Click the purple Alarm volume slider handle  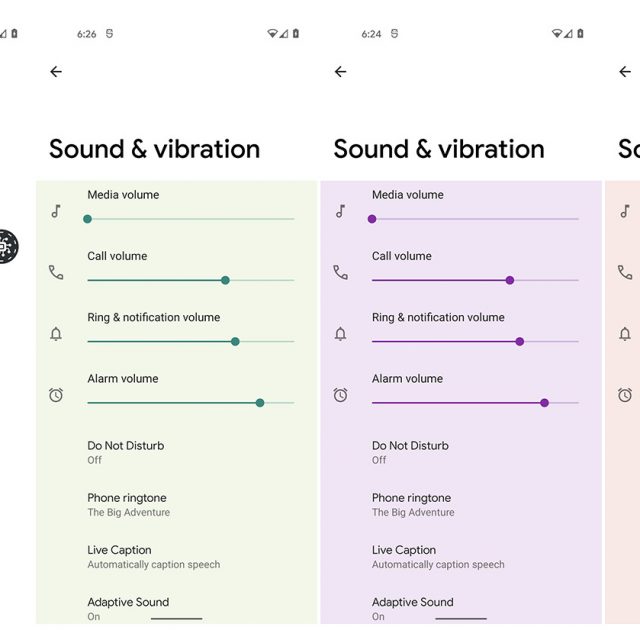point(544,403)
